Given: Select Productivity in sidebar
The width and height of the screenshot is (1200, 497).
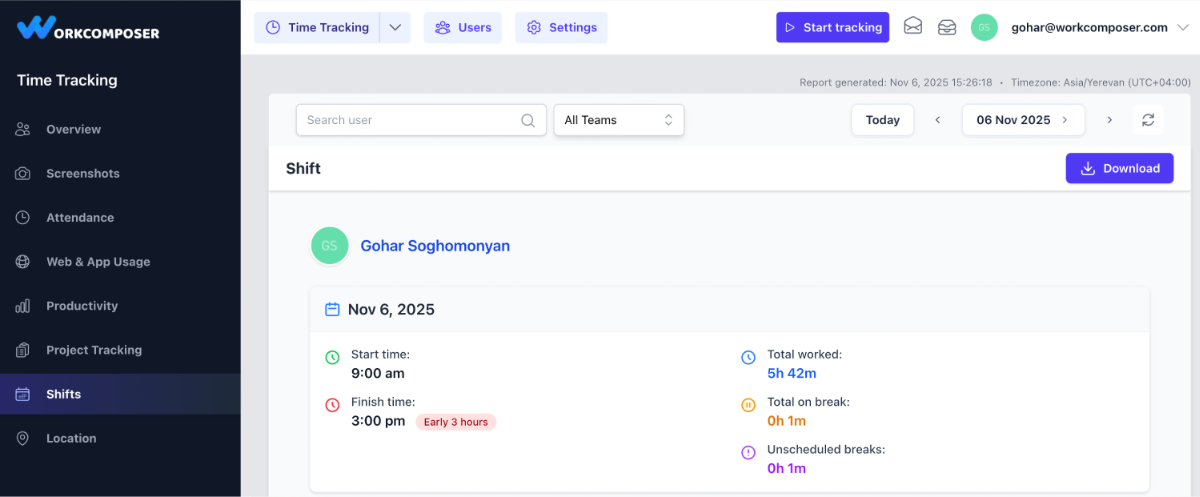Looking at the screenshot, I should (x=120, y=306).
